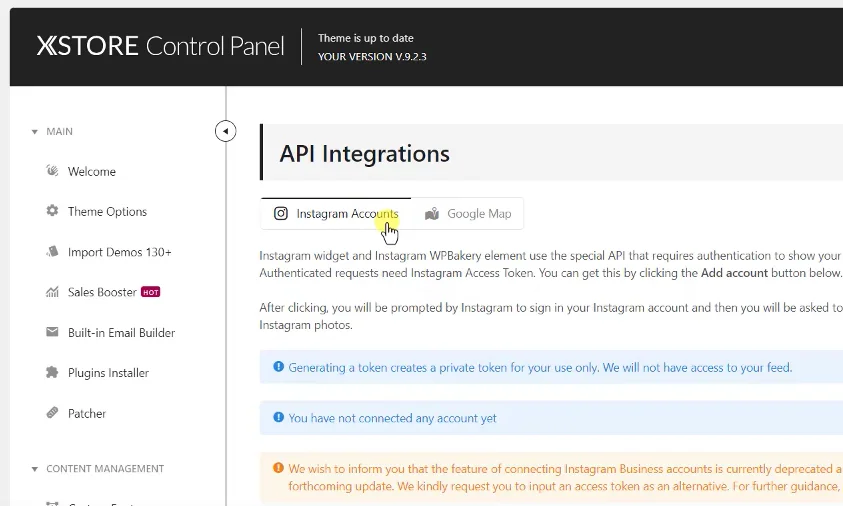The image size is (843, 506).
Task: Click the Google Map icon
Action: pyautogui.click(x=432, y=214)
